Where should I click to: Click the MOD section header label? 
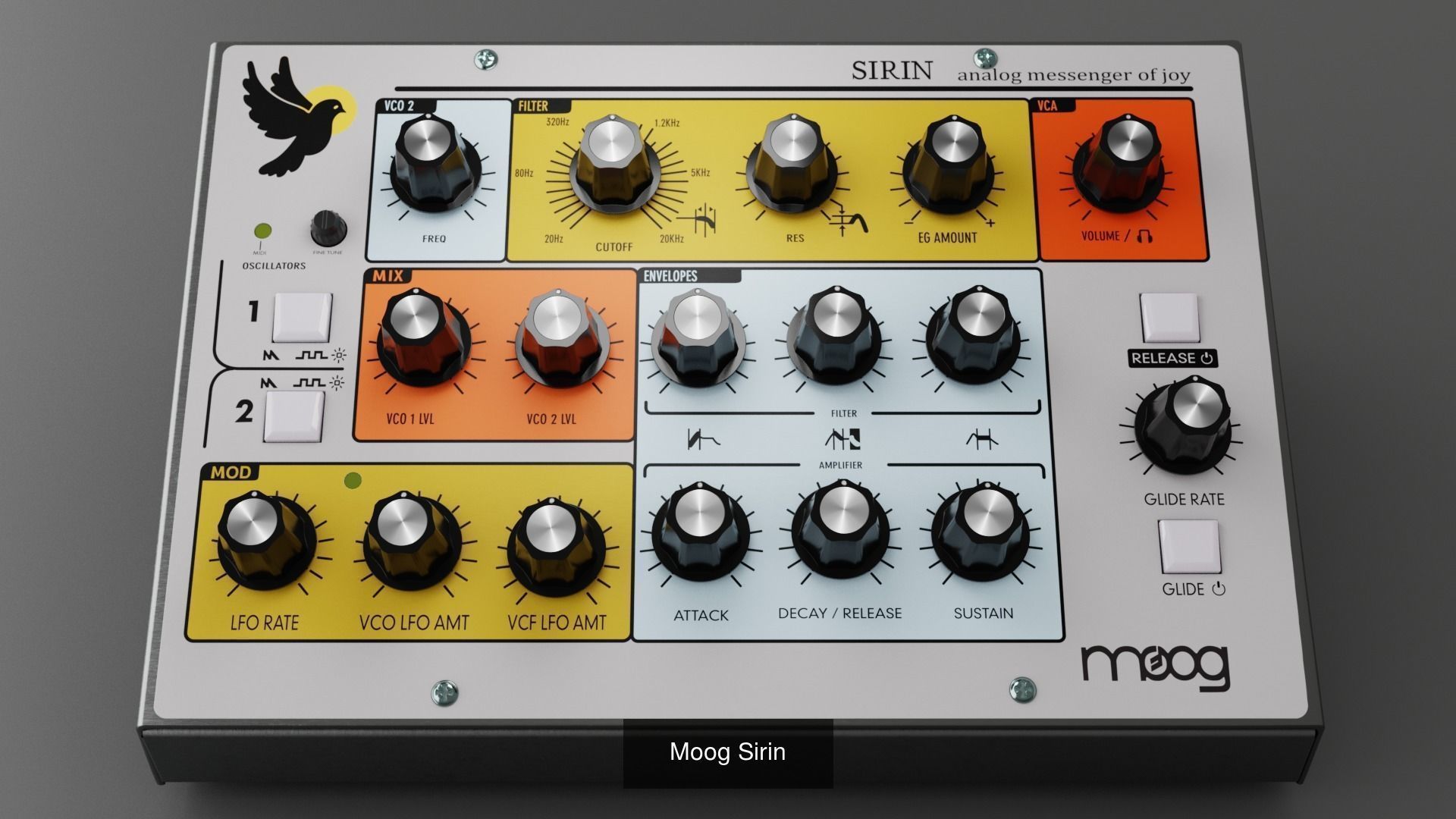(231, 472)
